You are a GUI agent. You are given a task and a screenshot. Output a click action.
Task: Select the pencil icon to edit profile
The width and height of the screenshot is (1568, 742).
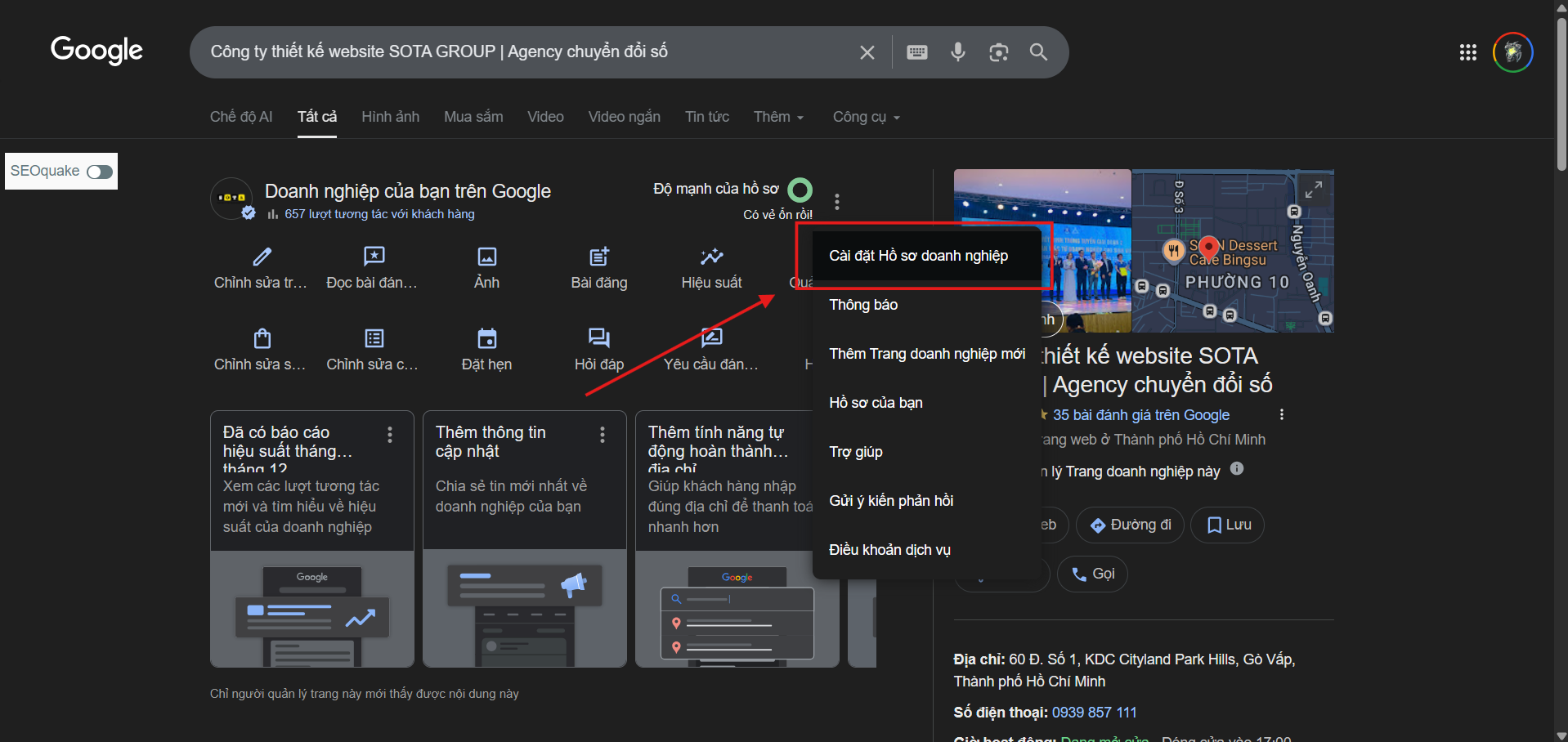click(x=260, y=256)
